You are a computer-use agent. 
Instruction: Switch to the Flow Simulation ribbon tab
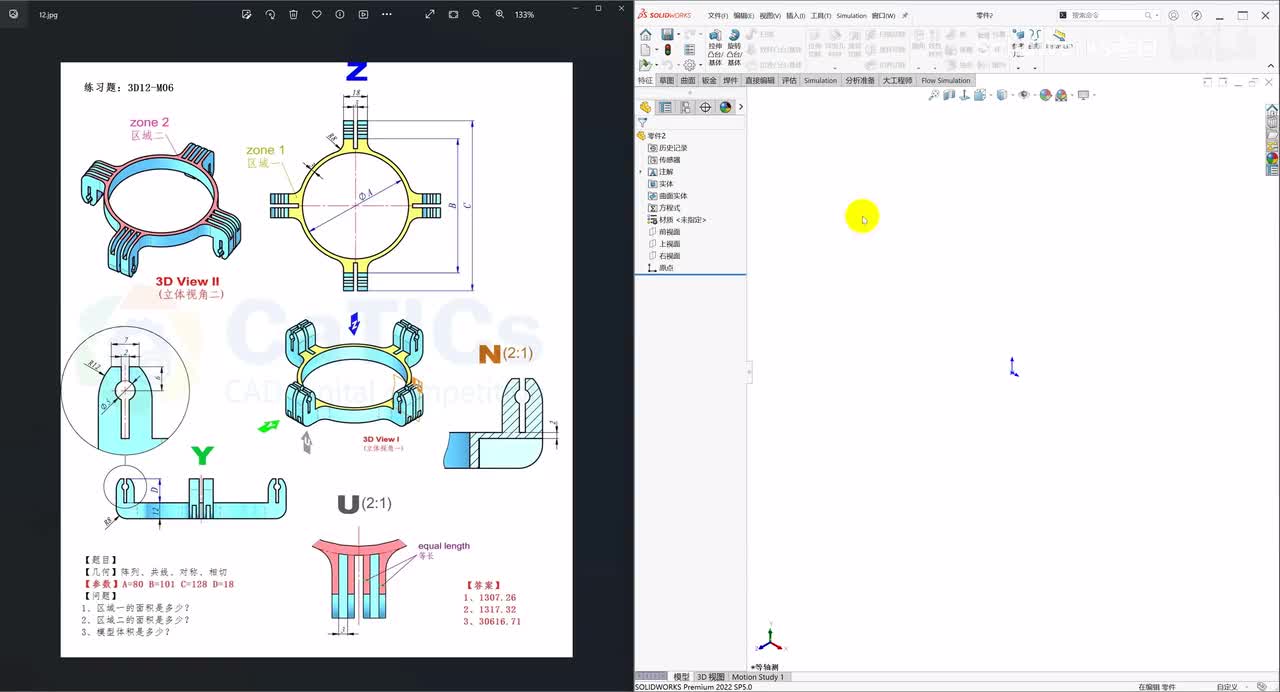(x=945, y=80)
